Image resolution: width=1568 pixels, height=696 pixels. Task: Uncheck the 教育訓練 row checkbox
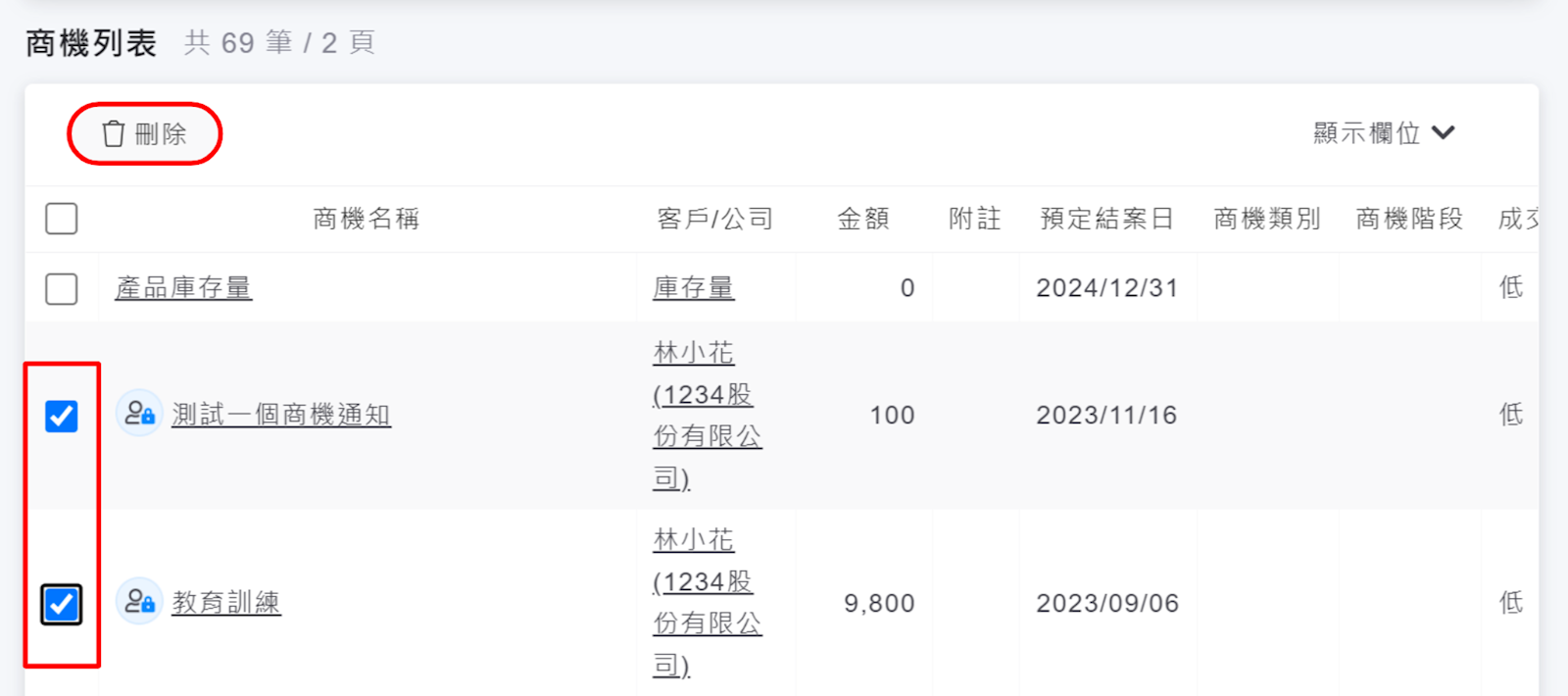(62, 604)
